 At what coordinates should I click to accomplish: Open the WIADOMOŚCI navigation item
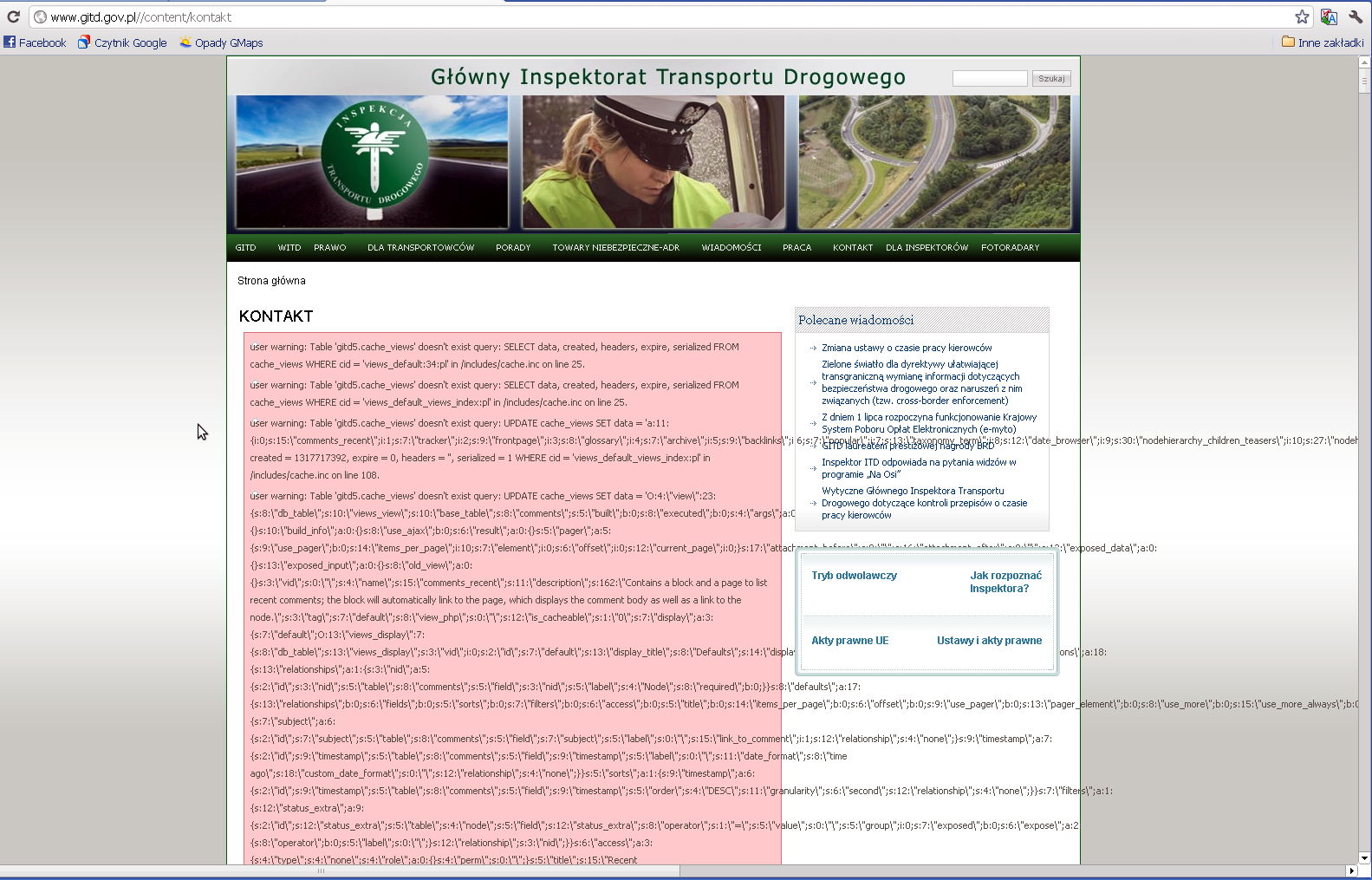pos(731,248)
